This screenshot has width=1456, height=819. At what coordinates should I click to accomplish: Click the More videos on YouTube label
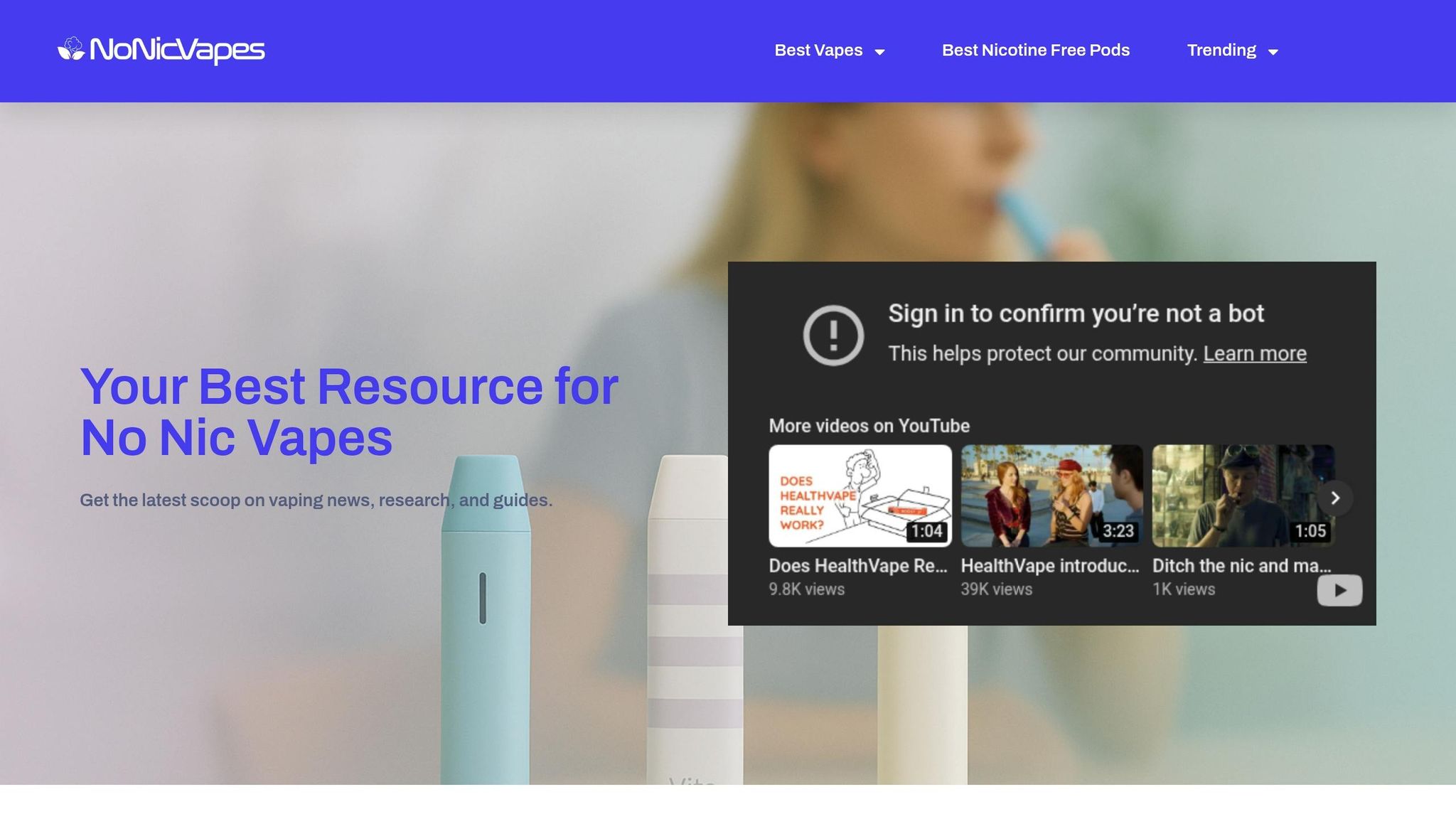869,426
